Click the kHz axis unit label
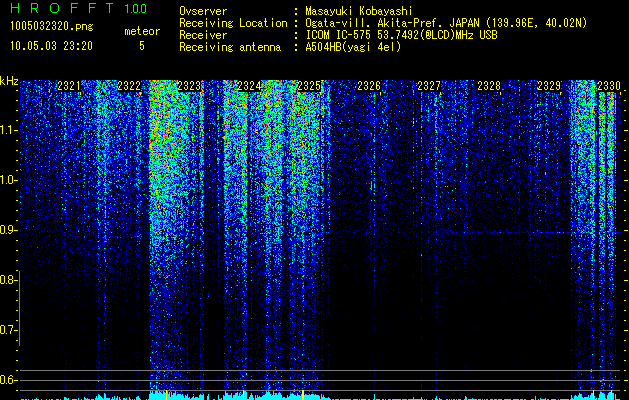 tap(9, 81)
